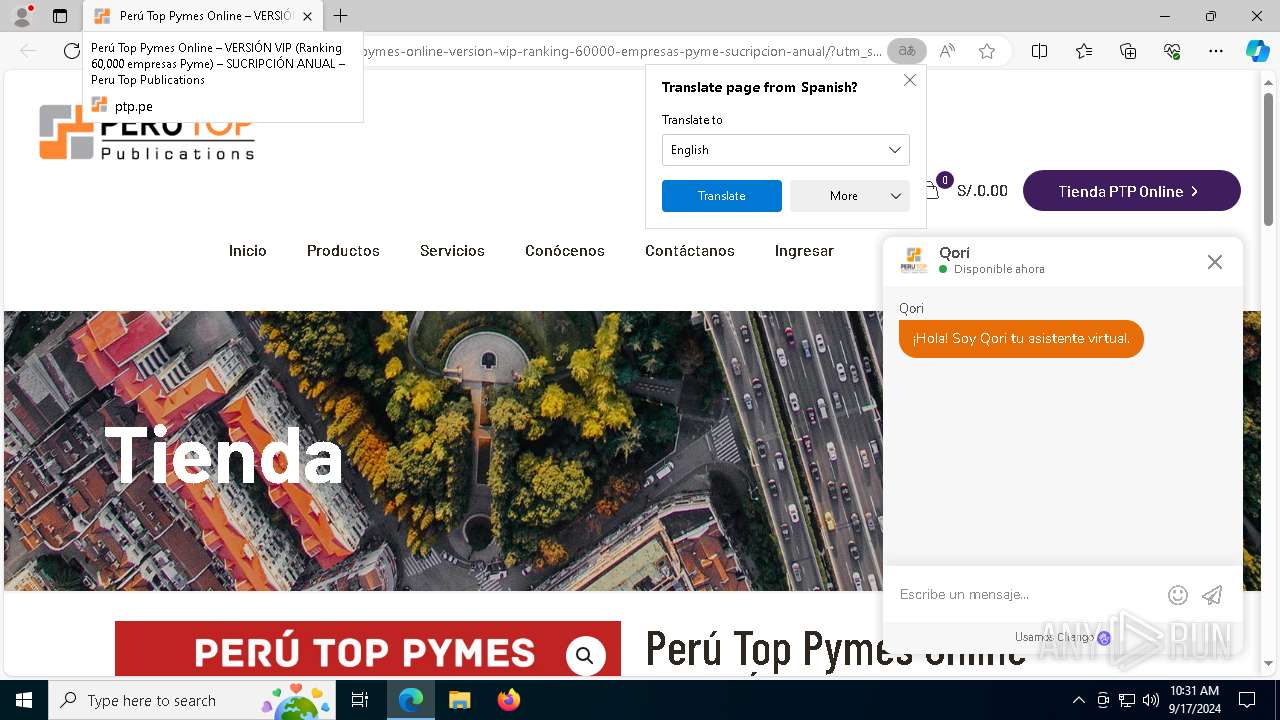Open the Servicios menu
Viewport: 1280px width, 720px height.
(452, 251)
